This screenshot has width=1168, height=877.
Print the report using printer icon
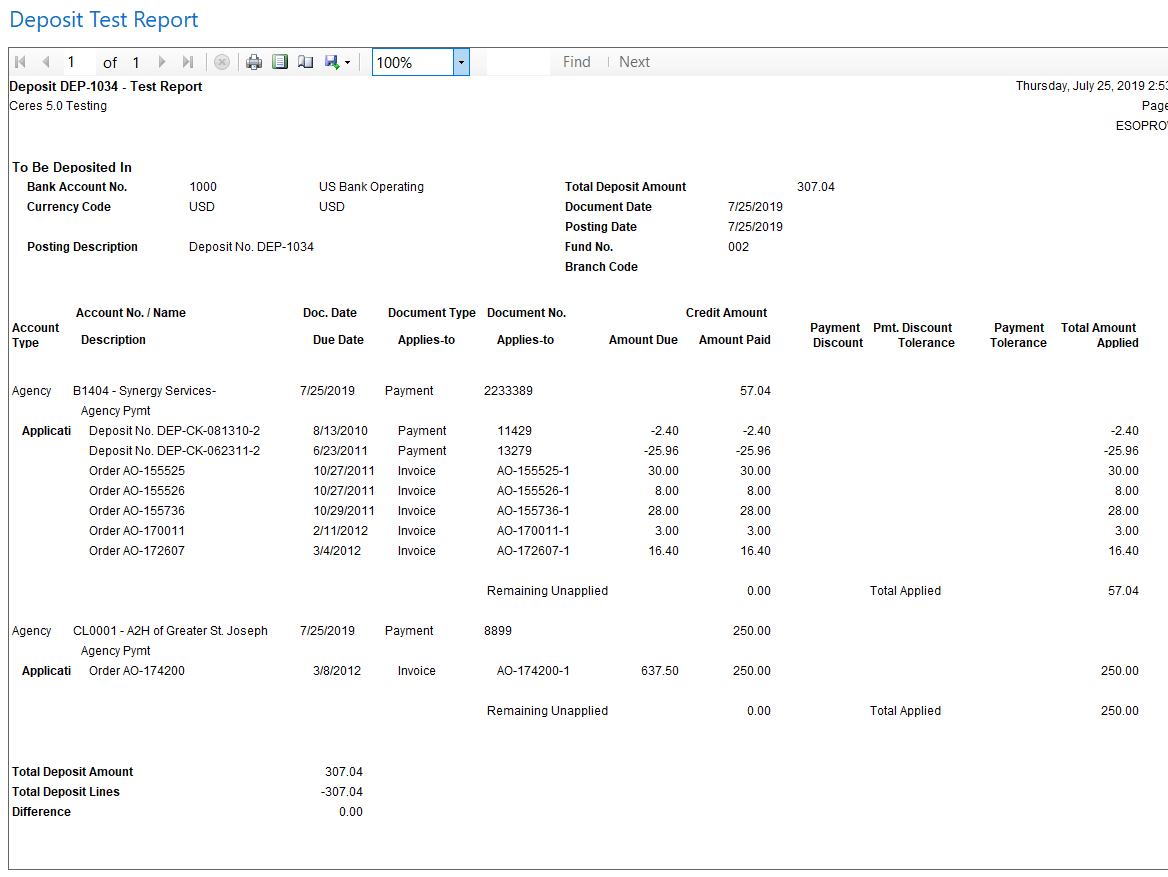254,62
